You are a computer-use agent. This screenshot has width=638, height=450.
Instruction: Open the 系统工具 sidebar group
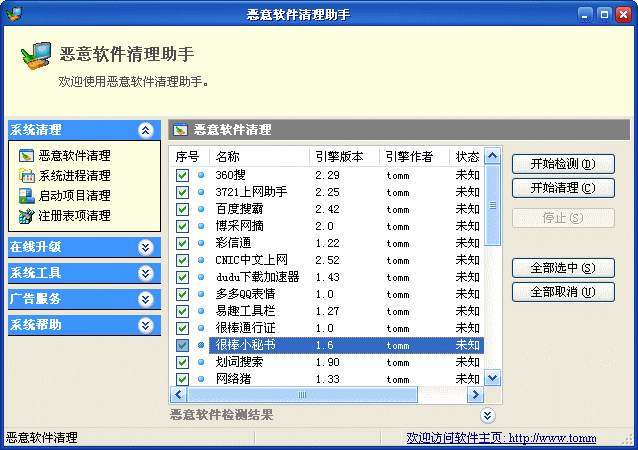coord(146,273)
